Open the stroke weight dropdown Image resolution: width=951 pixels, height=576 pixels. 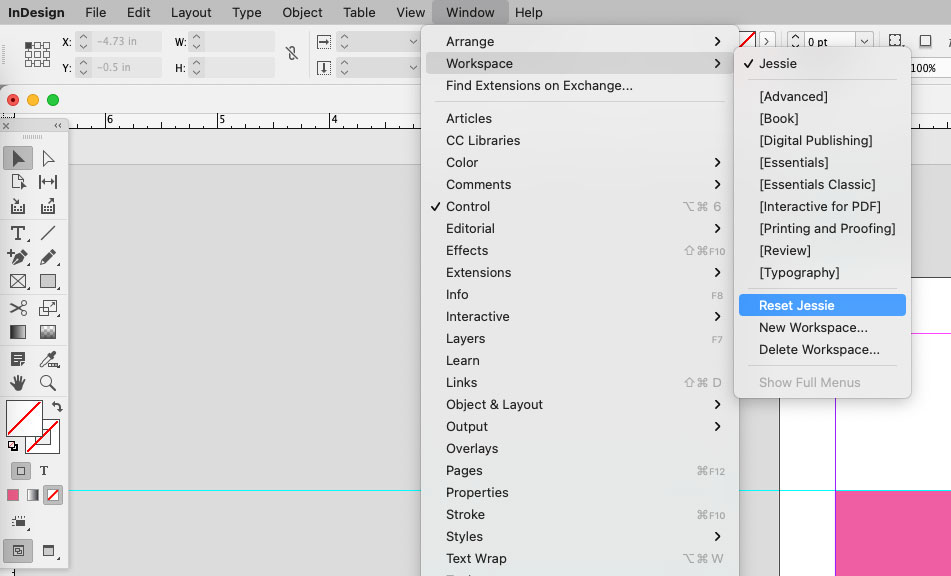865,41
